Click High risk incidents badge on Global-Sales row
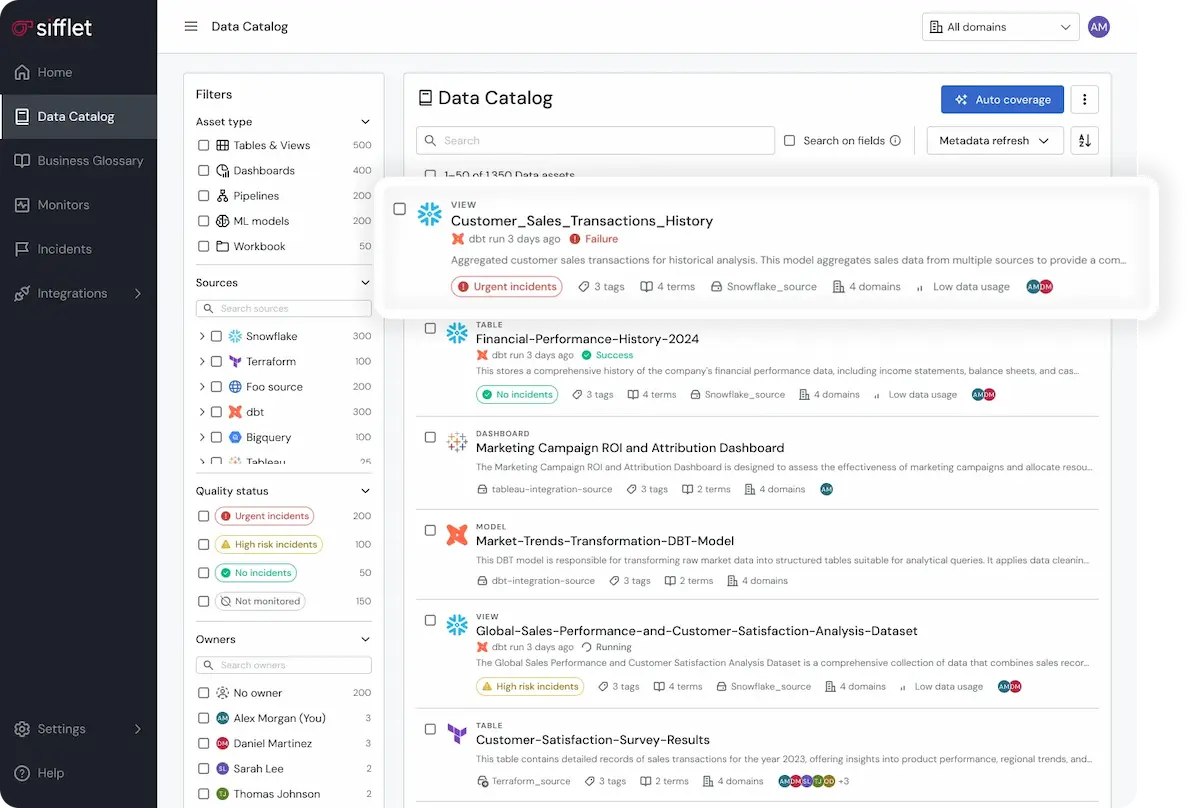This screenshot has height=808, width=1200. pos(530,687)
